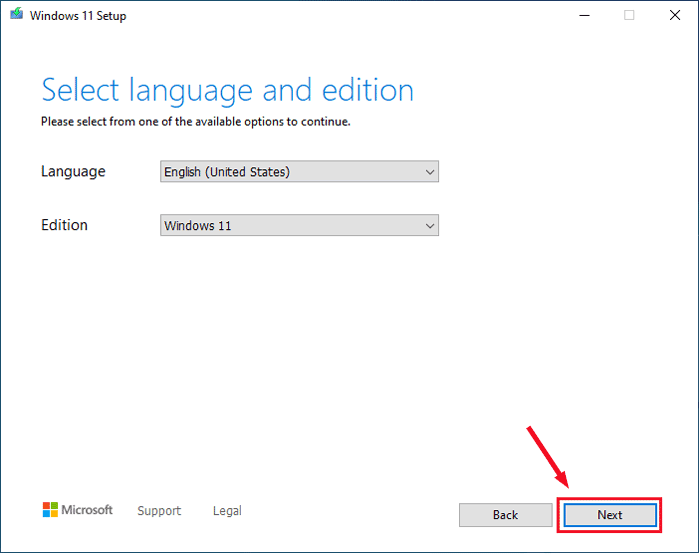700x555 pixels.
Task: Go Back to the previous step
Action: pos(505,515)
